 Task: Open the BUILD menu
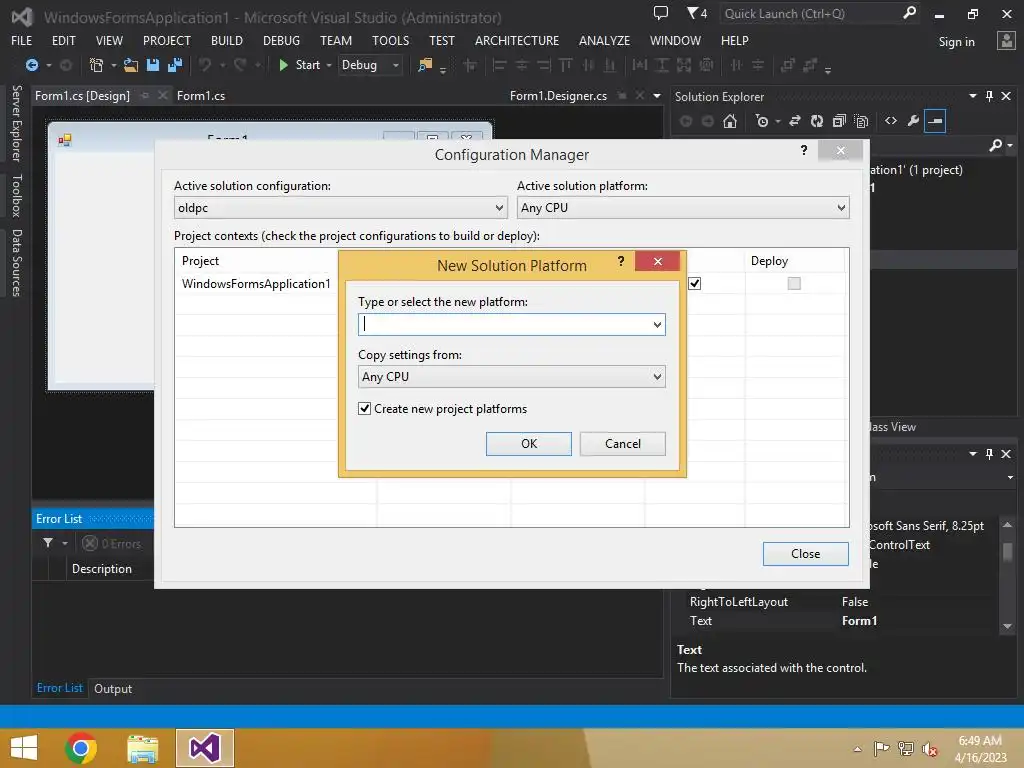coord(227,40)
